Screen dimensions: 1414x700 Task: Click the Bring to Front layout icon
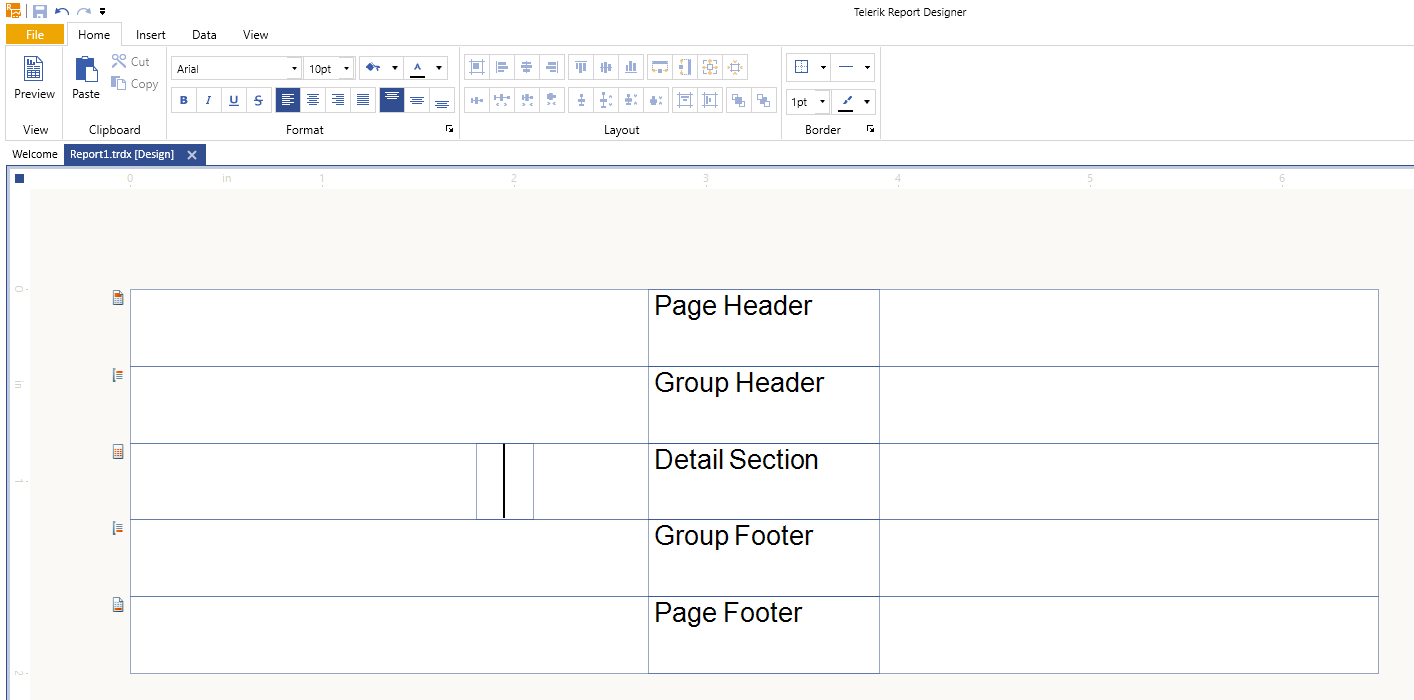[x=737, y=100]
